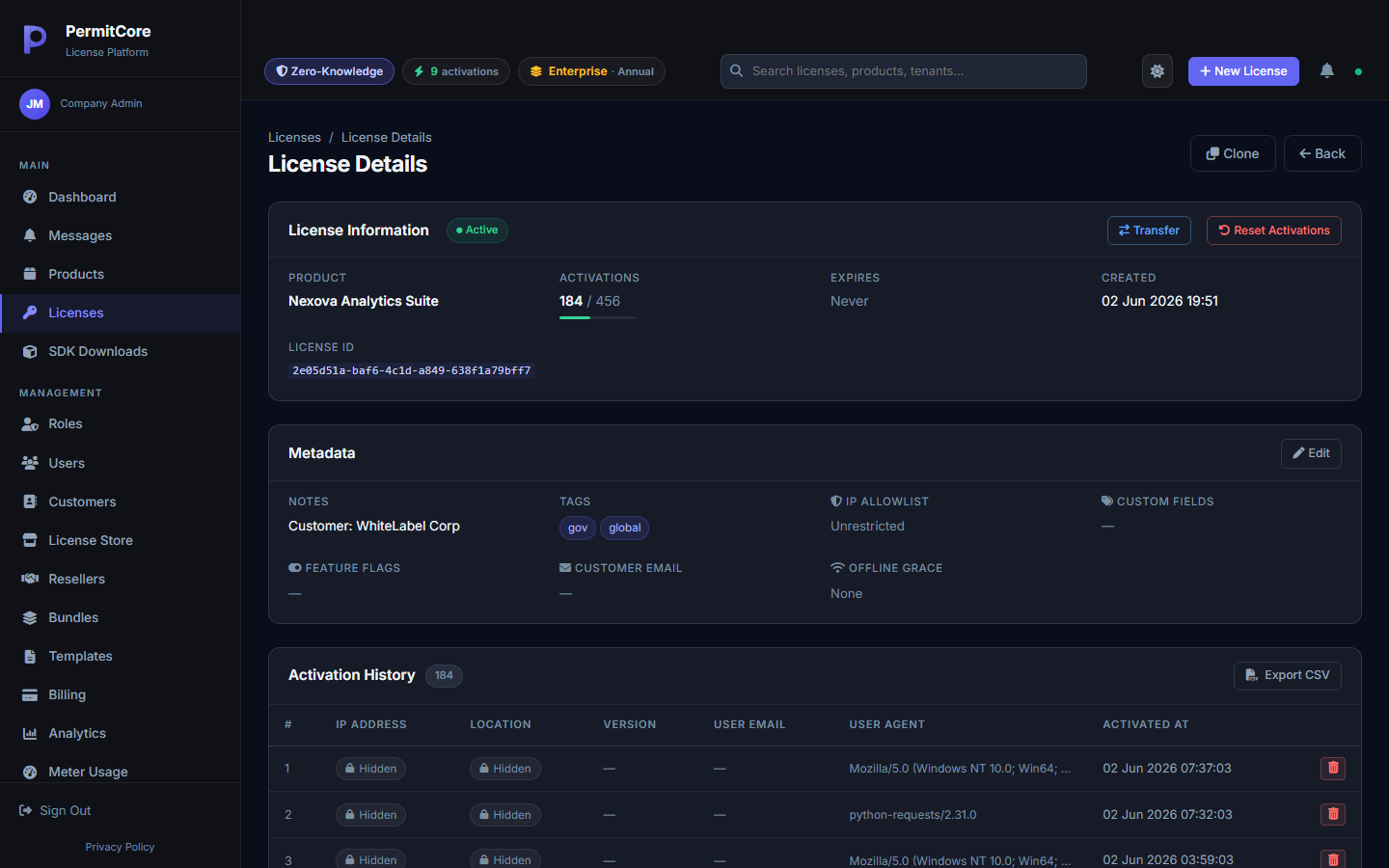Viewport: 1389px width, 868px height.
Task: Transfer the license
Action: (1149, 231)
